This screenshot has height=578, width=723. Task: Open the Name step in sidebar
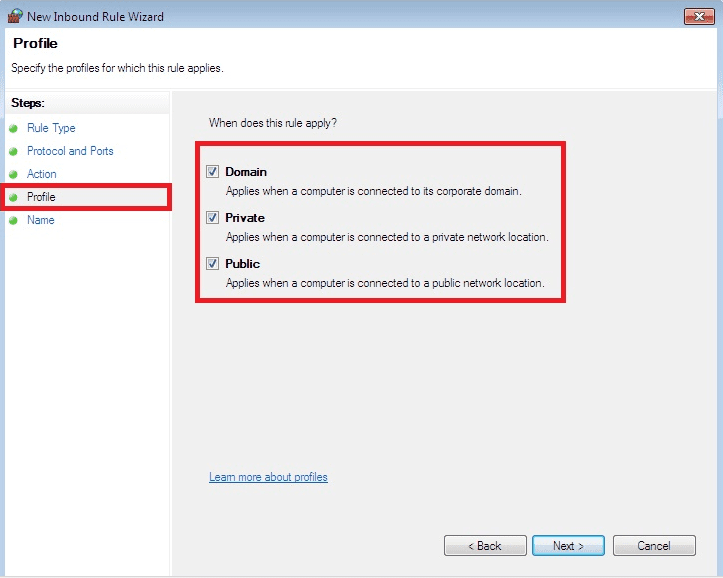pos(41,220)
